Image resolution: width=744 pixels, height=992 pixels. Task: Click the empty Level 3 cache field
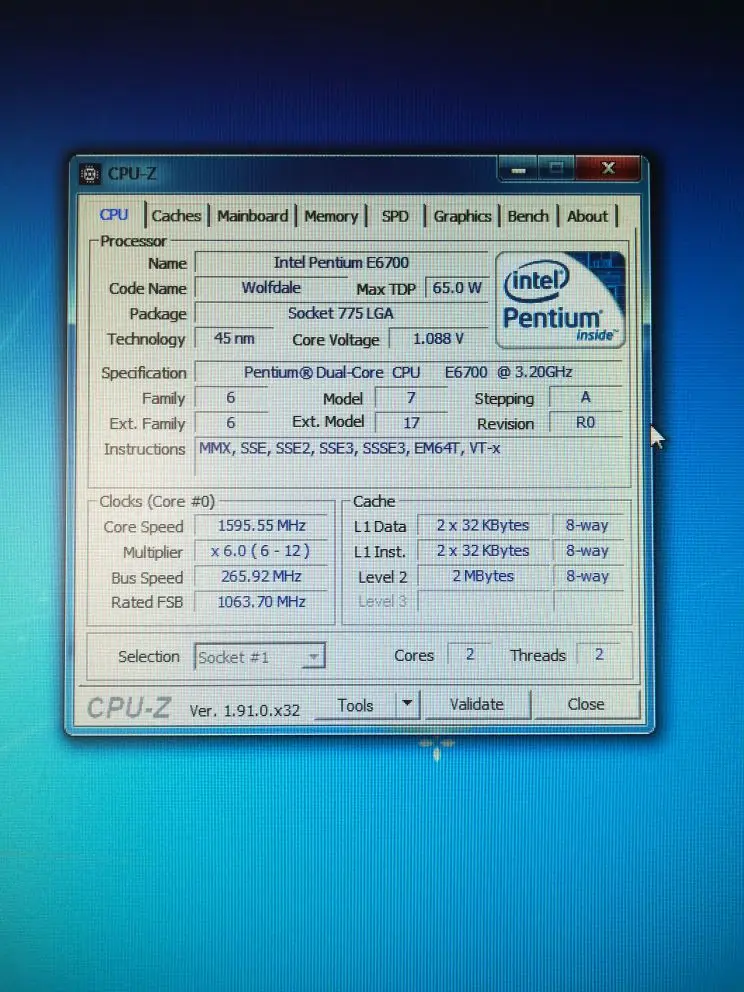(483, 601)
